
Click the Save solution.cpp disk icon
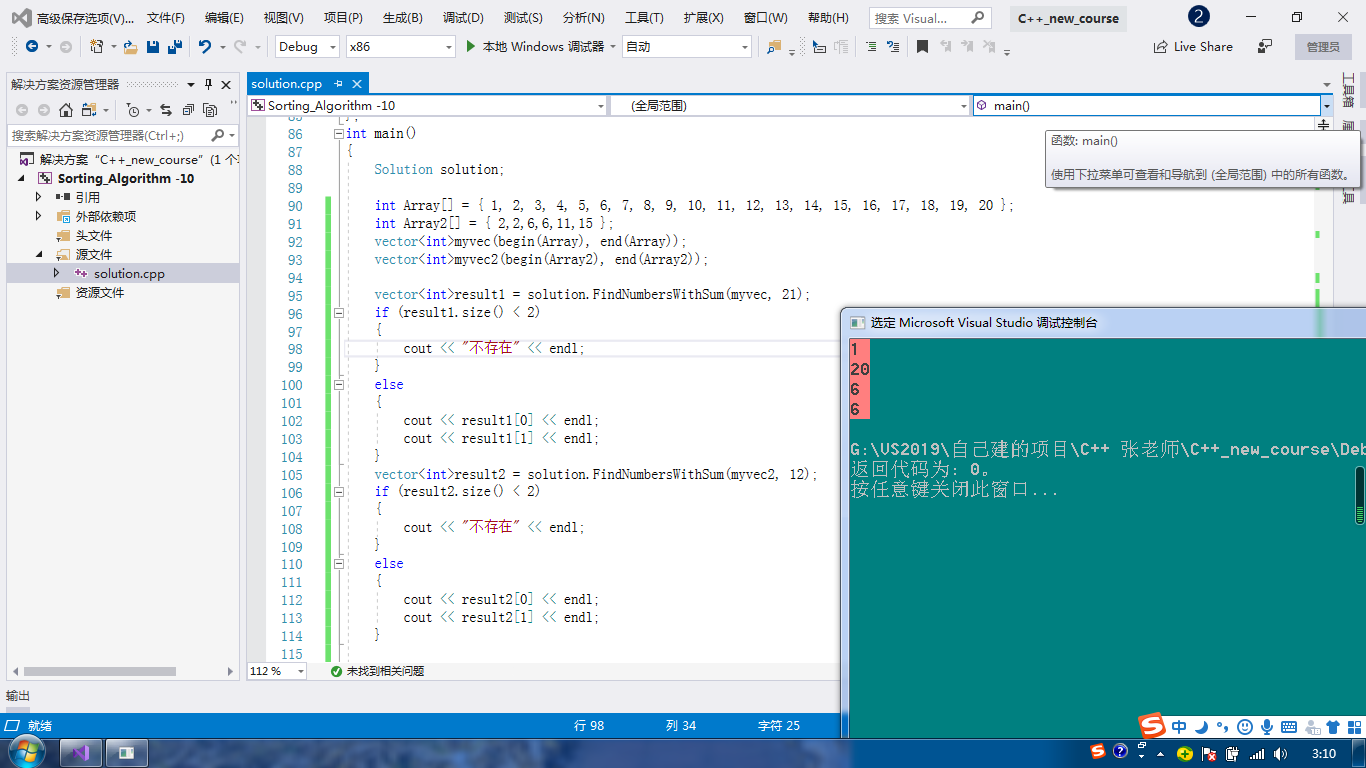(153, 47)
